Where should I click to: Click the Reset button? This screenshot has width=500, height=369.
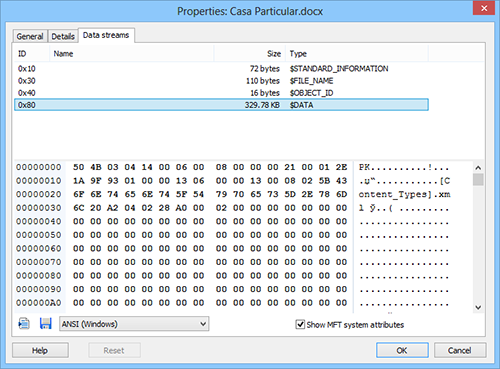(114, 350)
